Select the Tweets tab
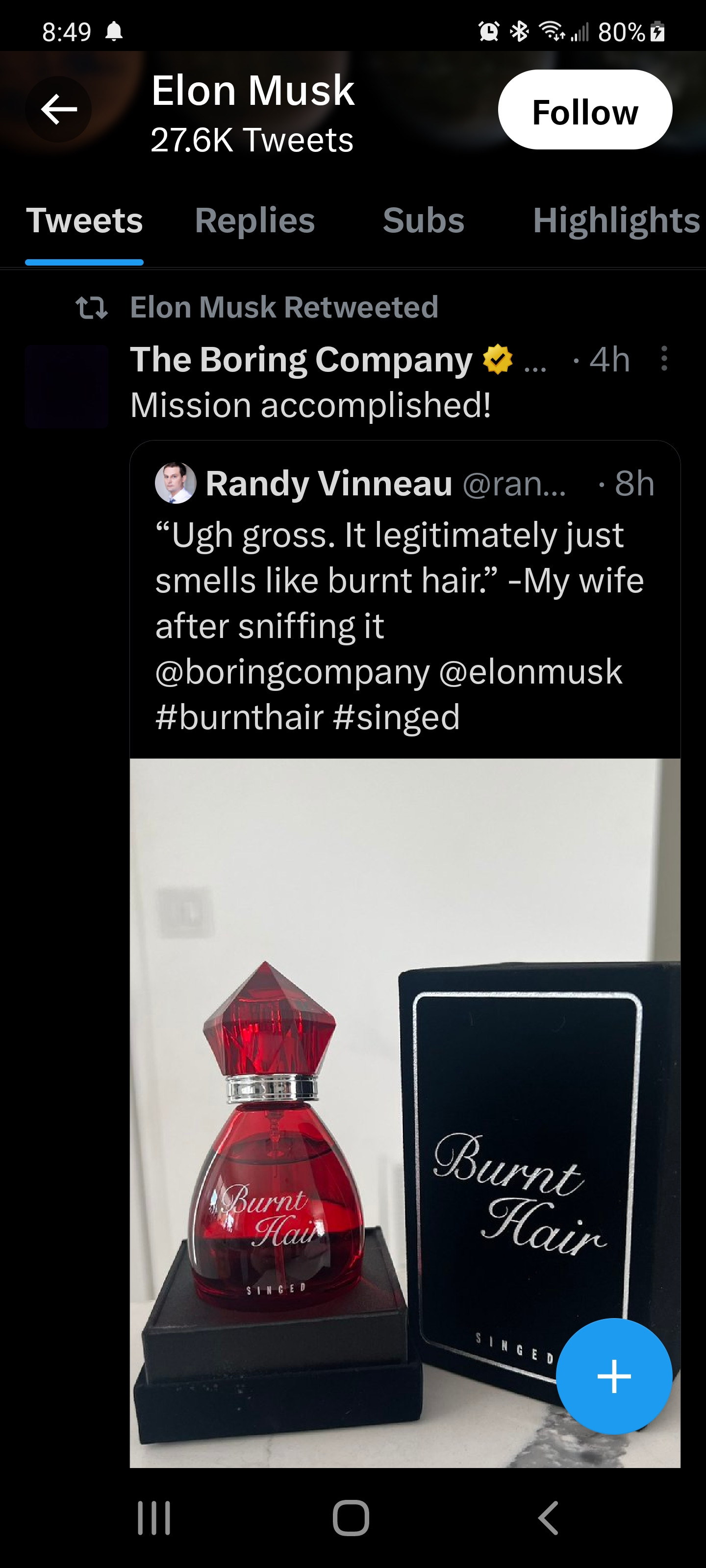Image resolution: width=706 pixels, height=1568 pixels. [x=85, y=220]
